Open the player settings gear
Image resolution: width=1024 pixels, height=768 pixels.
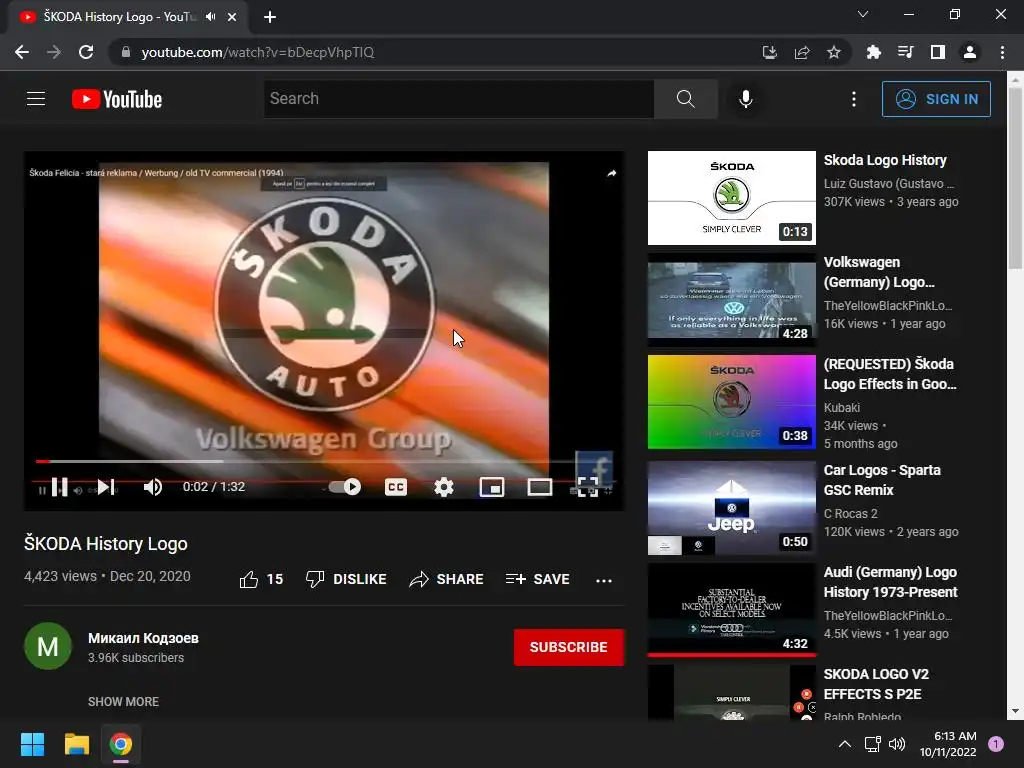(x=444, y=487)
